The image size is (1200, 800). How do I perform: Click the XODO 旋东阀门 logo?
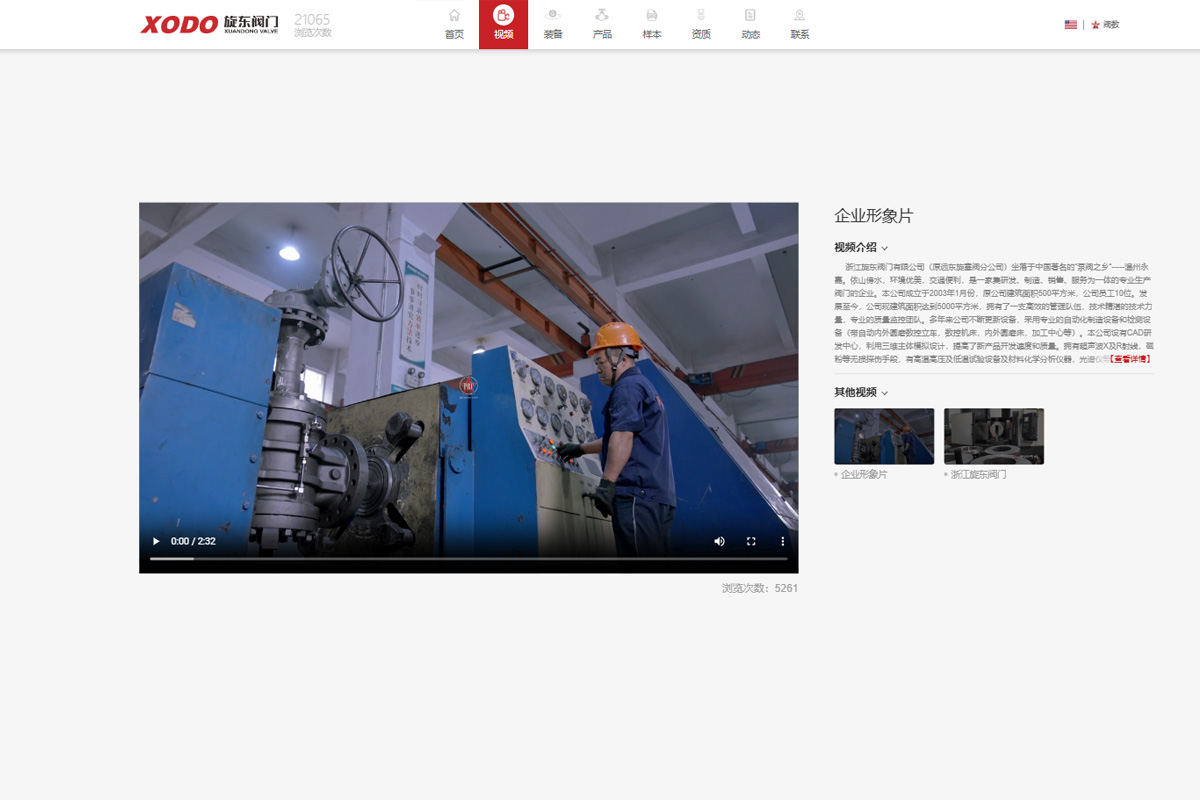tap(210, 24)
